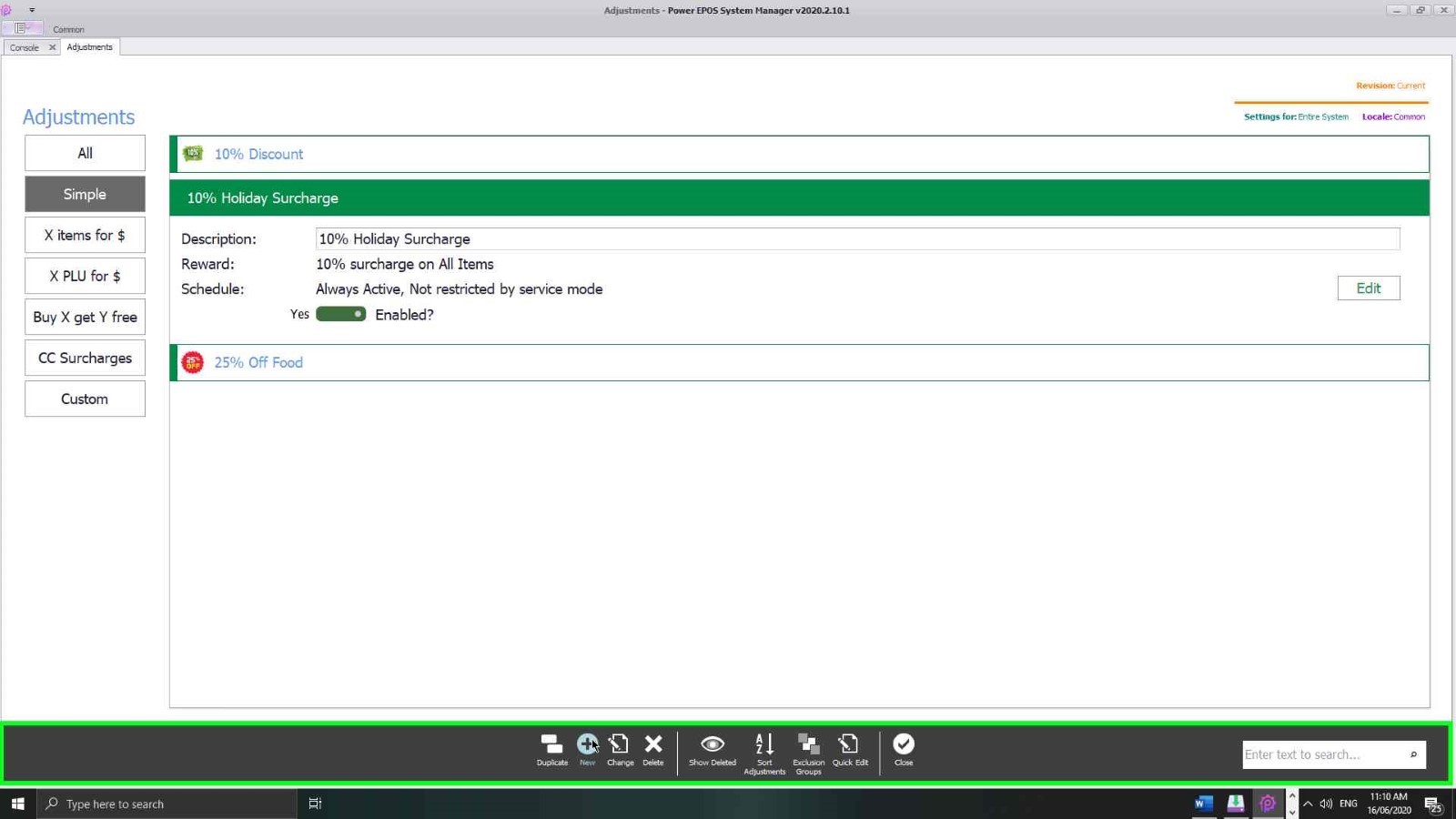
Task: Click the Change adjustment icon
Action: coord(620,744)
